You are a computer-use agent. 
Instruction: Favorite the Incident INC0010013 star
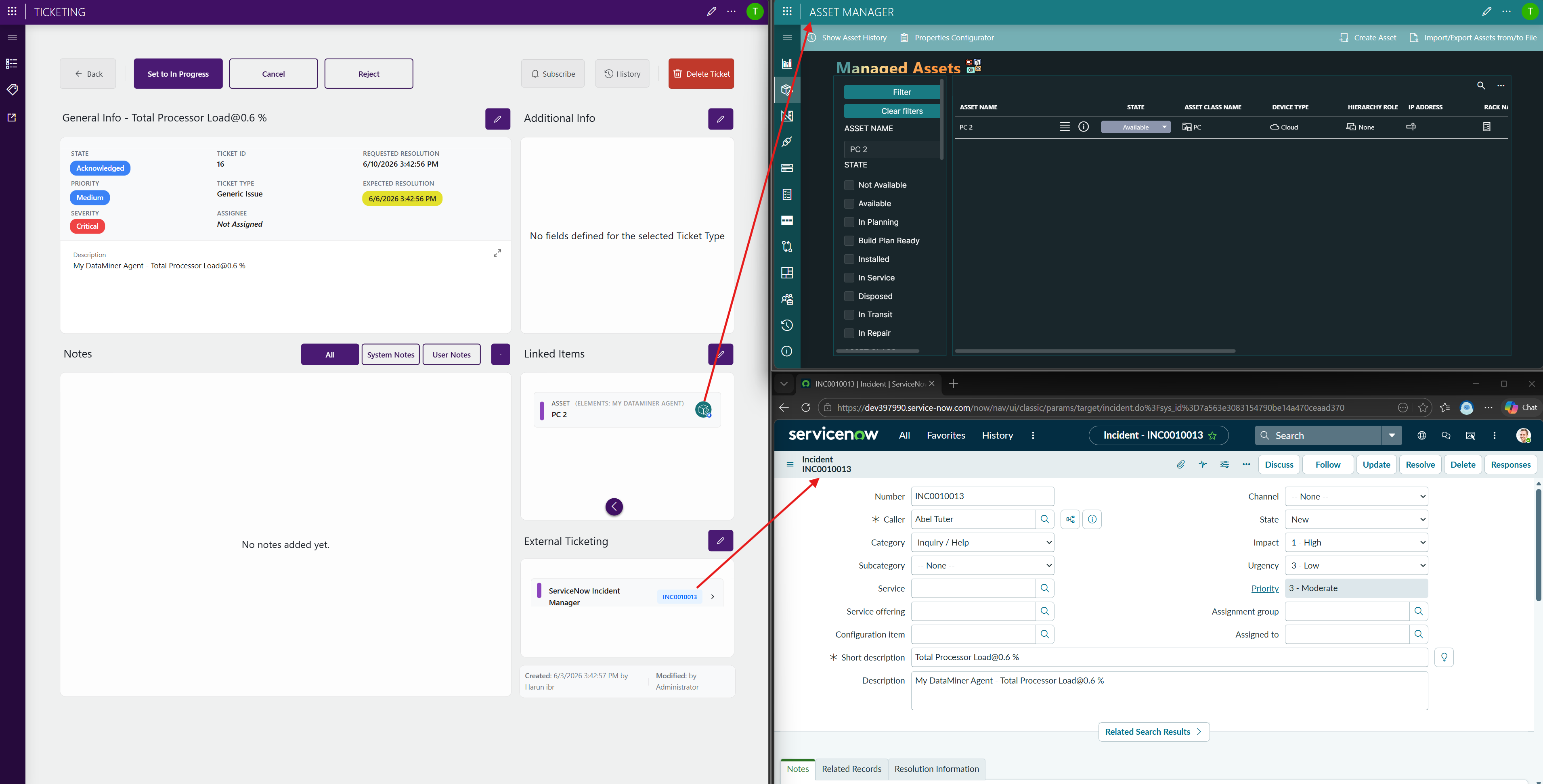[x=1213, y=436]
